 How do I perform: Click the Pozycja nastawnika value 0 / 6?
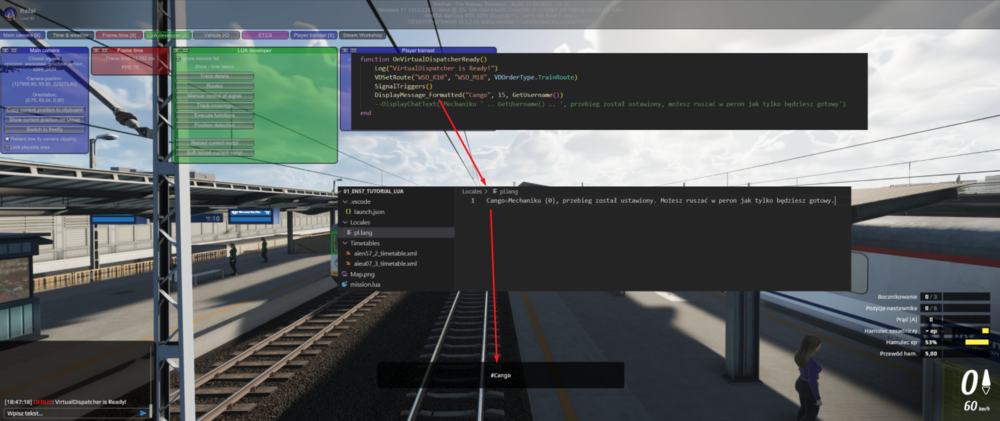(931, 308)
